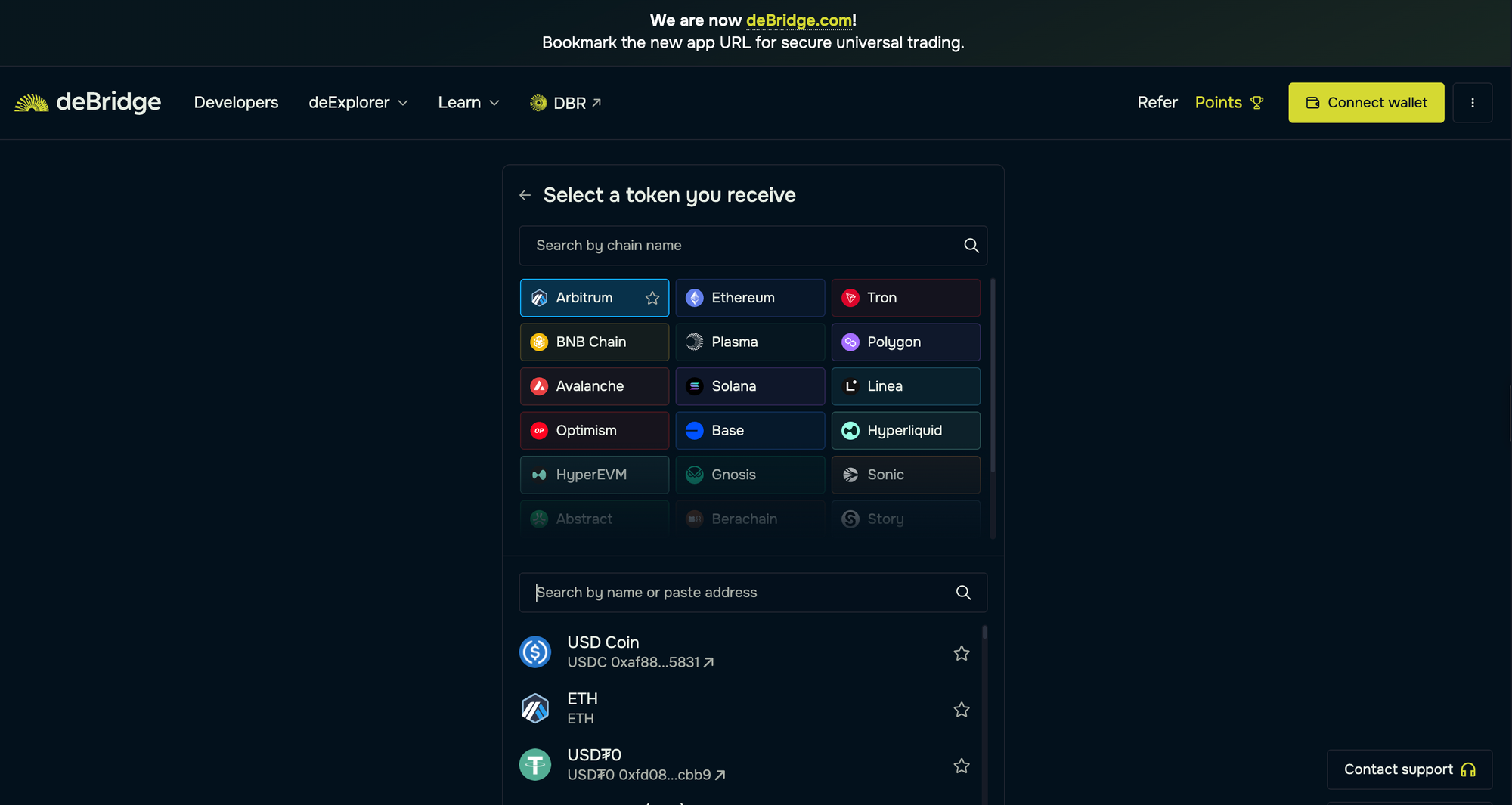Image resolution: width=1512 pixels, height=805 pixels.
Task: Unfavorite Arbitrum via its star toggle
Action: (652, 298)
